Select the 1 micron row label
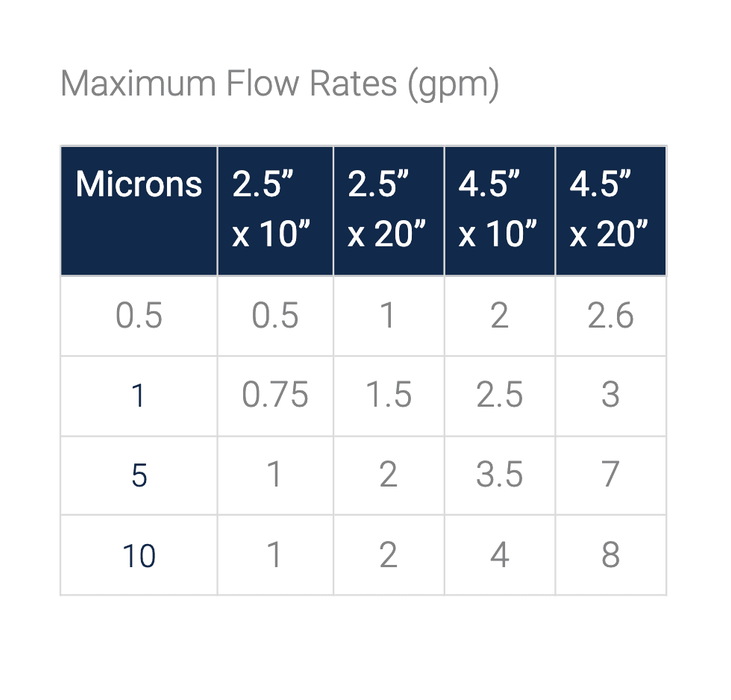 [139, 396]
